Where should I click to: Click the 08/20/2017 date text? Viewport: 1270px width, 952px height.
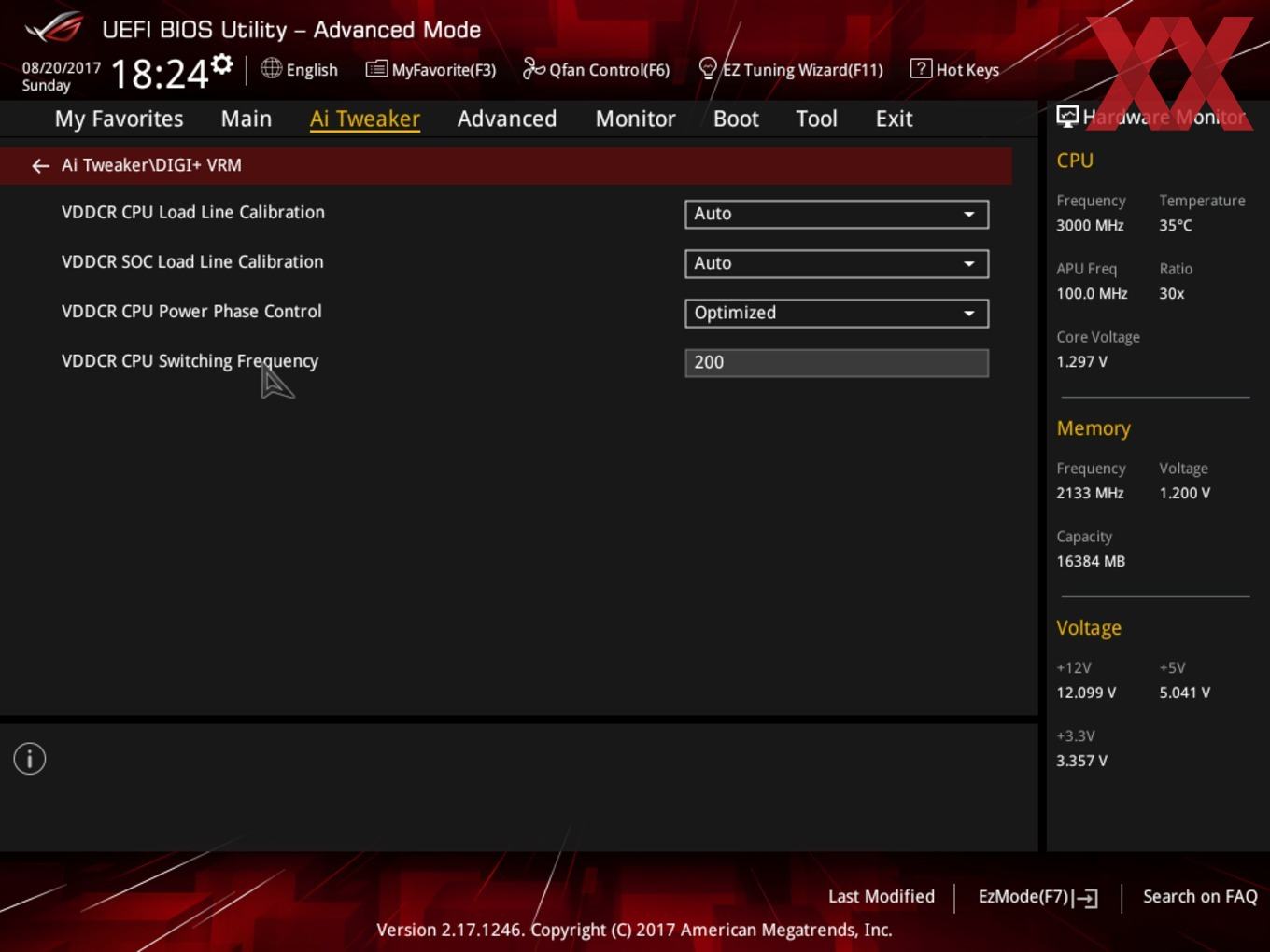(x=62, y=68)
